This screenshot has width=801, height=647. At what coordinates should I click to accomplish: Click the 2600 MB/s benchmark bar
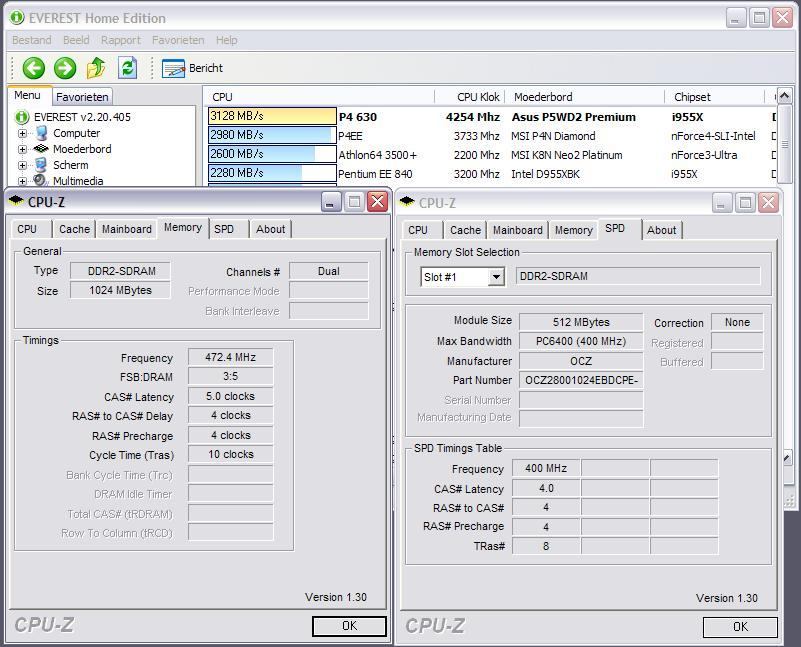pyautogui.click(x=272, y=154)
